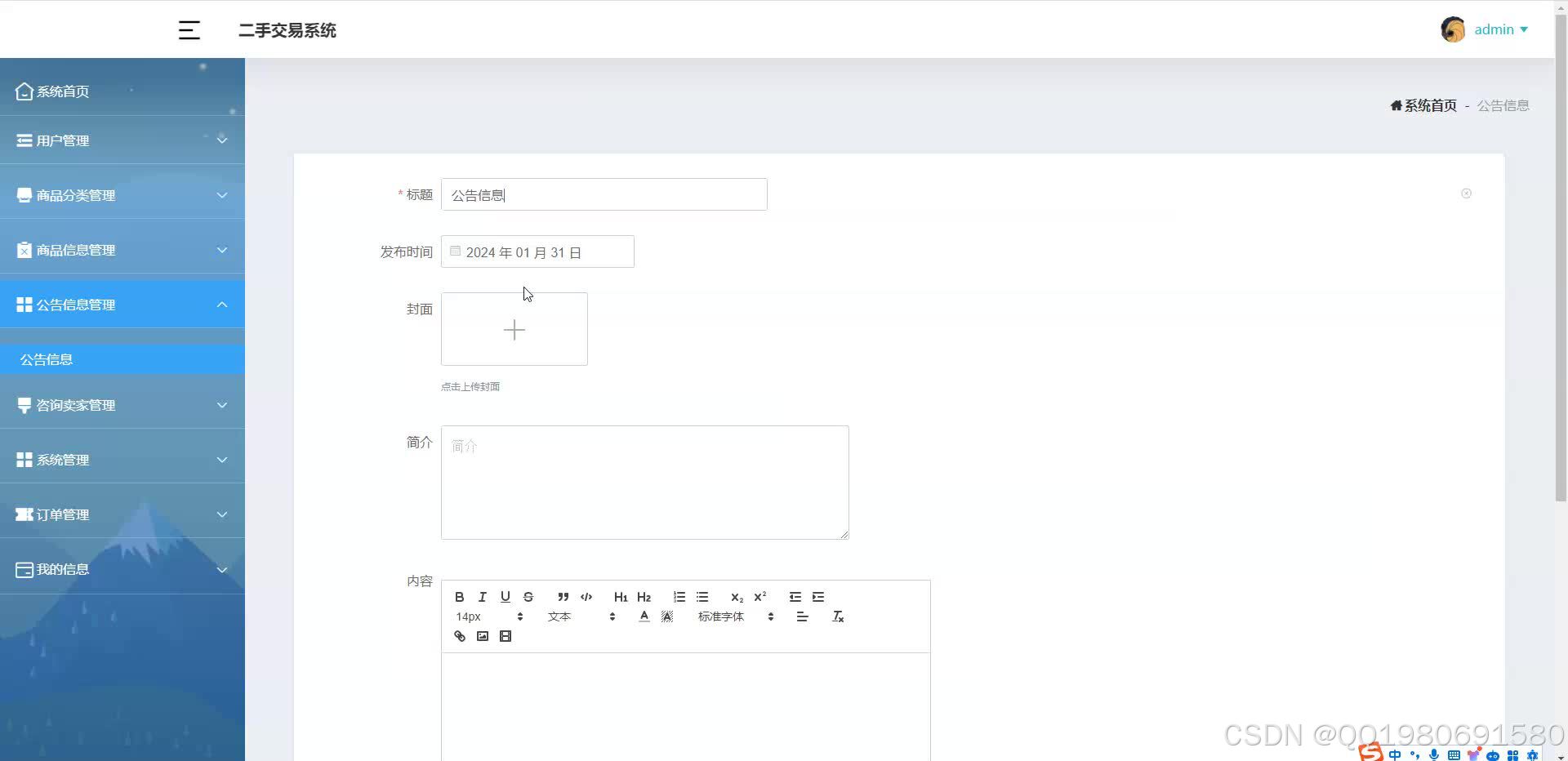Insert a video into the editor
This screenshot has height=761, width=1568.
click(506, 636)
